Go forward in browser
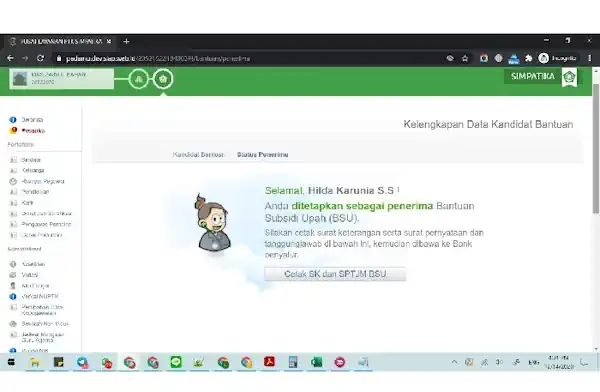Viewport: 600px width, 392px height. pyautogui.click(x=25, y=58)
